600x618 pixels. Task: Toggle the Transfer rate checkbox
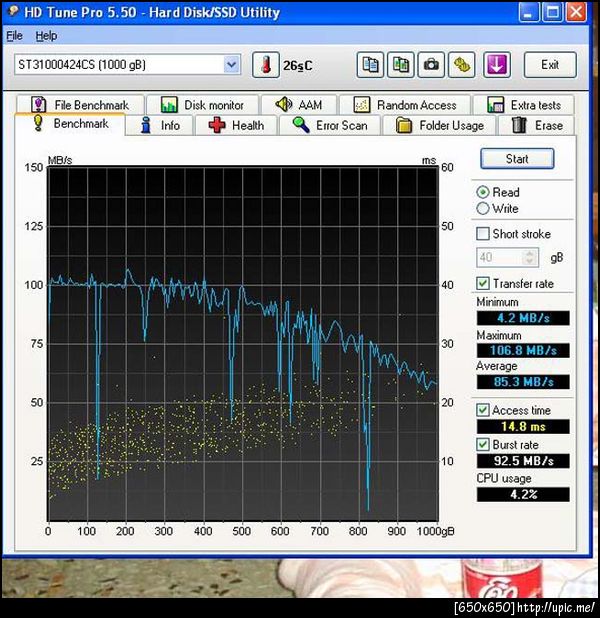click(x=483, y=283)
